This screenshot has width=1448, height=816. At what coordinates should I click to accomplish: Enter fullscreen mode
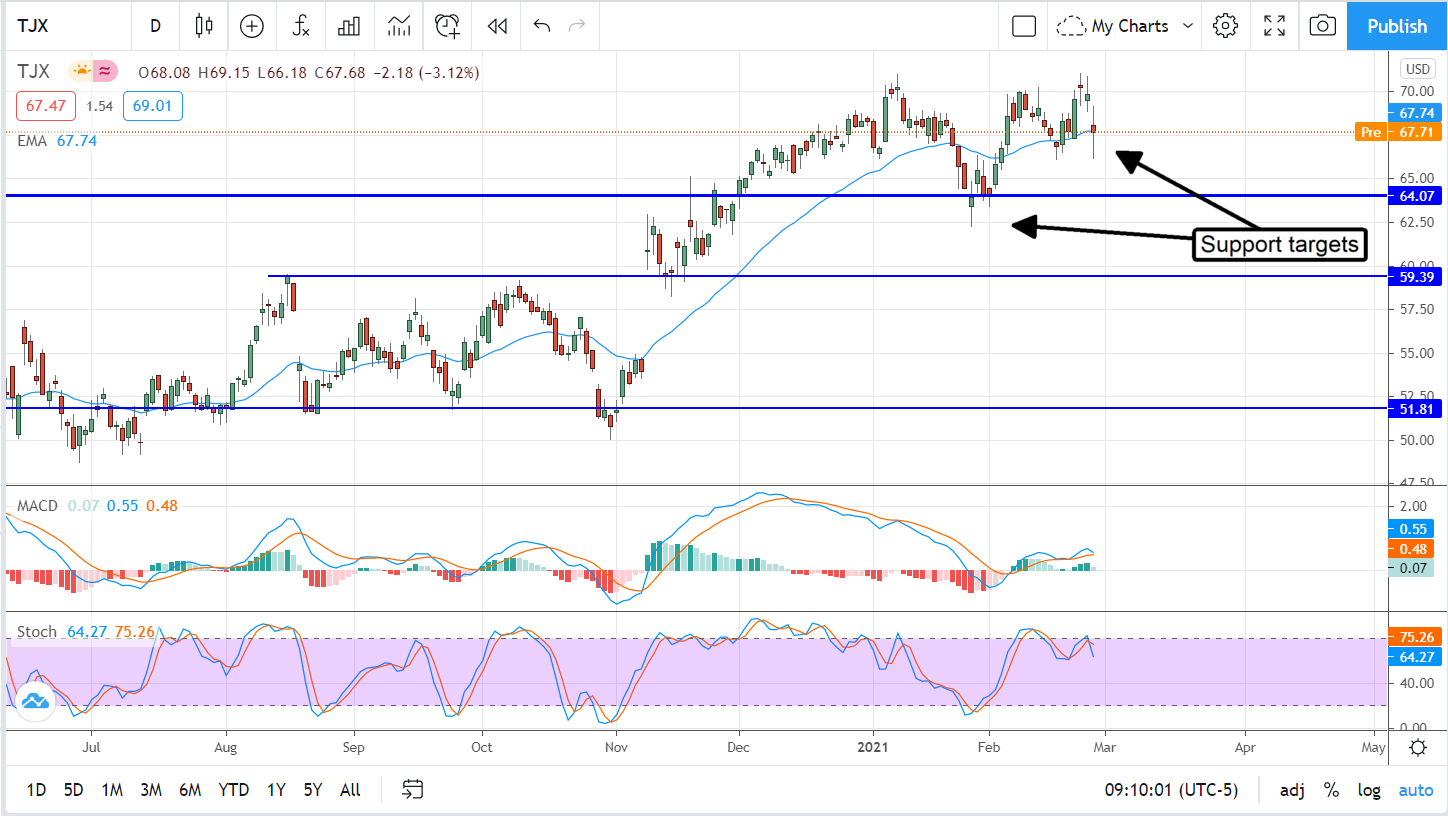point(1274,26)
